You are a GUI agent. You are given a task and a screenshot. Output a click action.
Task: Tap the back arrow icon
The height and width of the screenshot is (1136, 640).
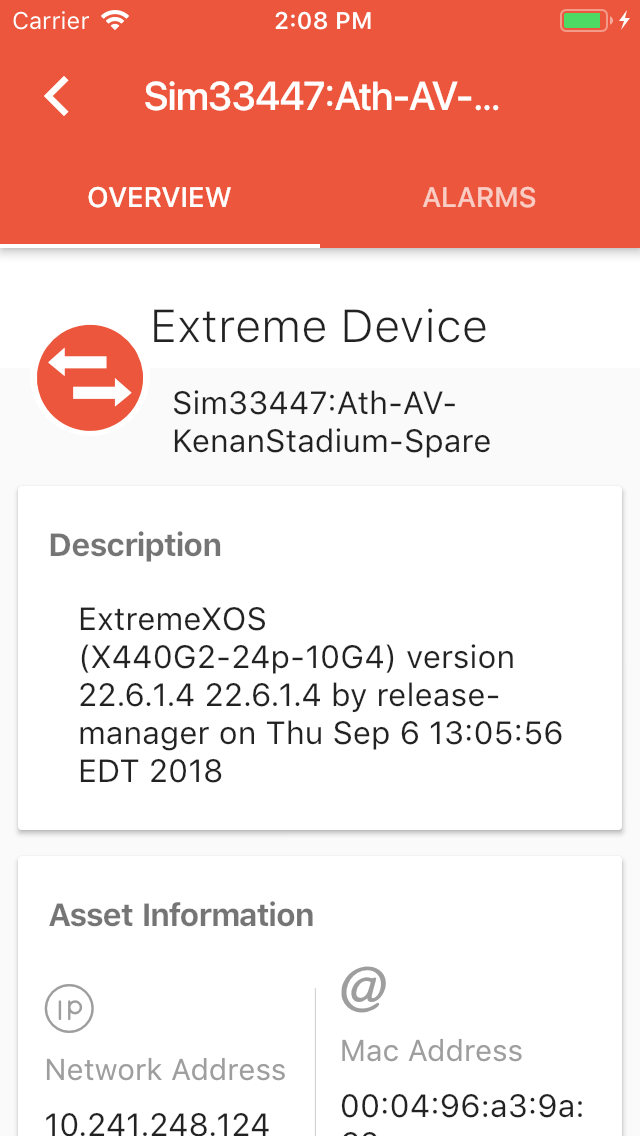pyautogui.click(x=57, y=96)
